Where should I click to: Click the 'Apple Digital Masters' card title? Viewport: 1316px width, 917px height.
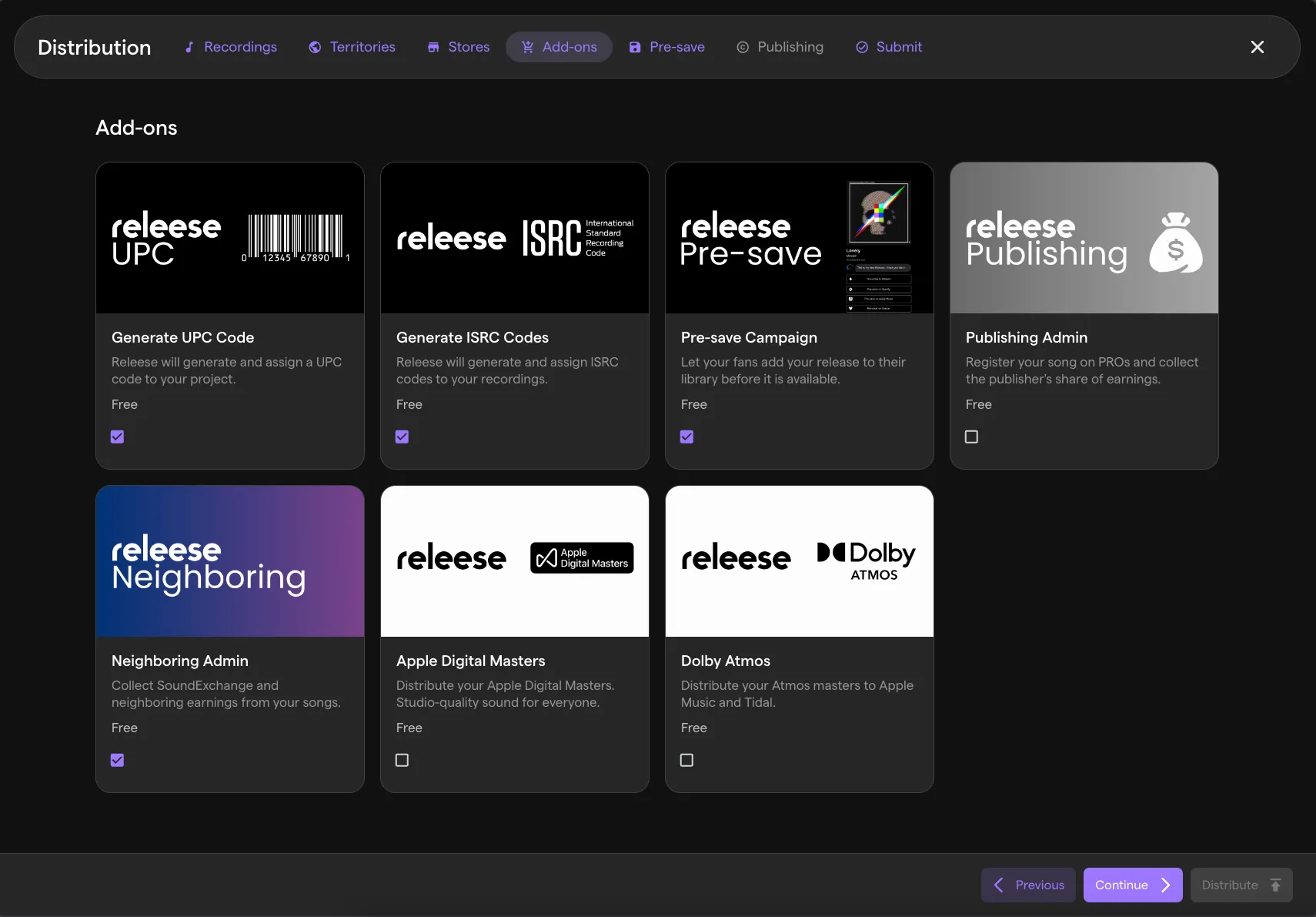[x=470, y=661]
